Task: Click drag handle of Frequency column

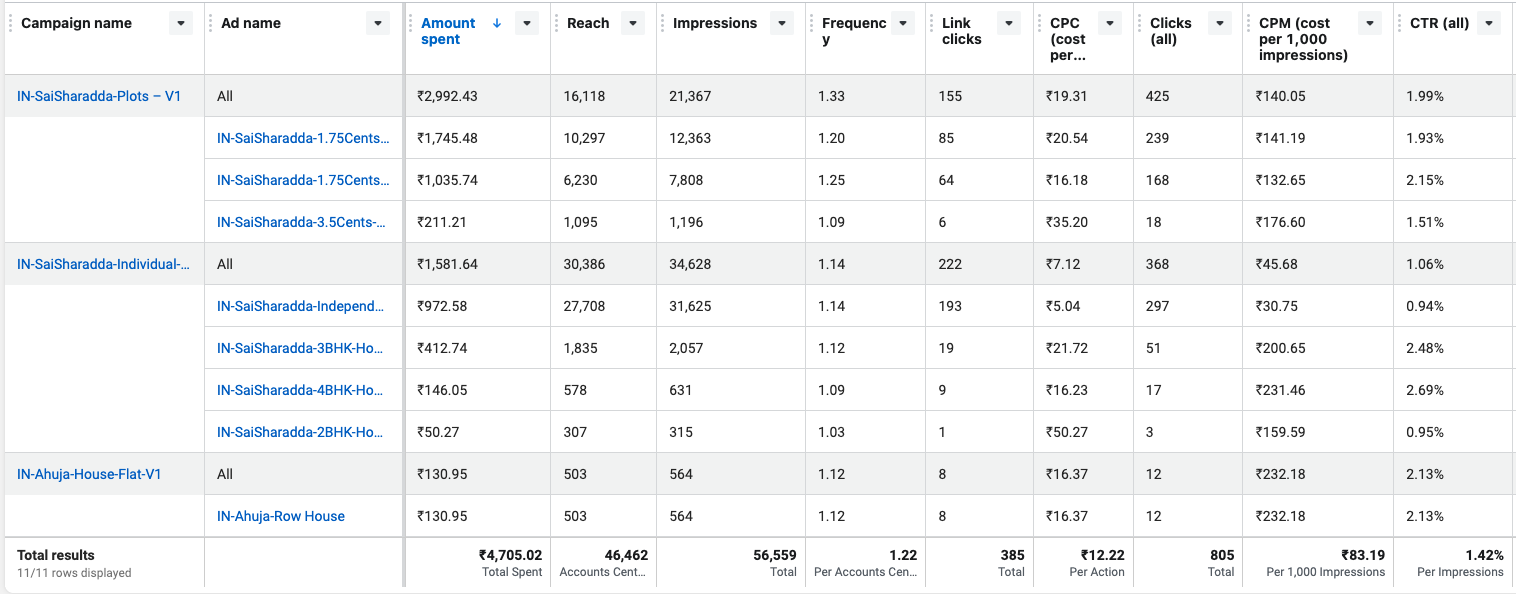Action: tap(811, 23)
